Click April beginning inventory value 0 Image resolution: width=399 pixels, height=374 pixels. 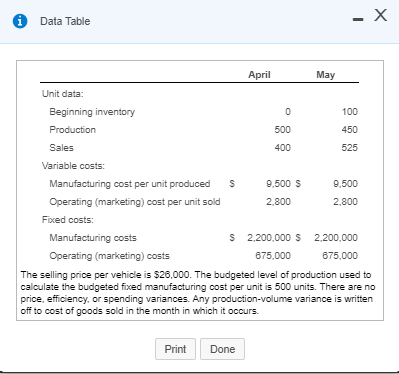point(288,112)
